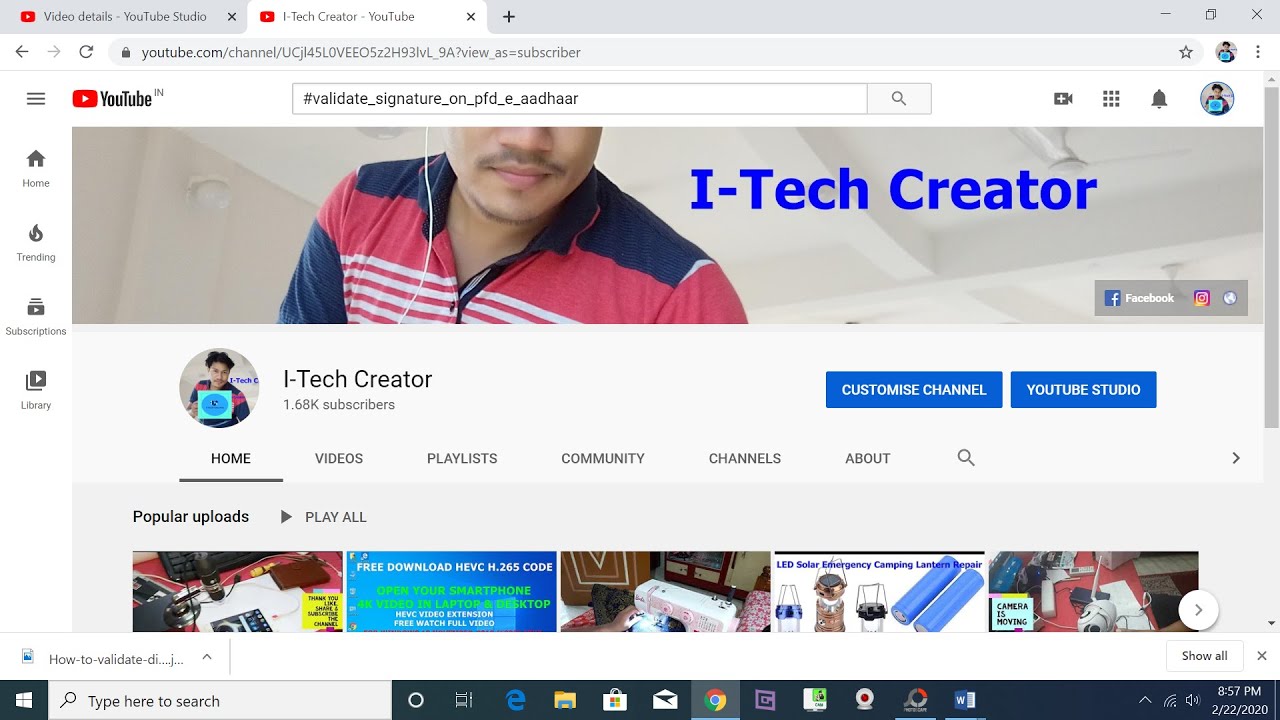Go to Home in the sidebar
The height and width of the screenshot is (720, 1280).
click(x=36, y=168)
